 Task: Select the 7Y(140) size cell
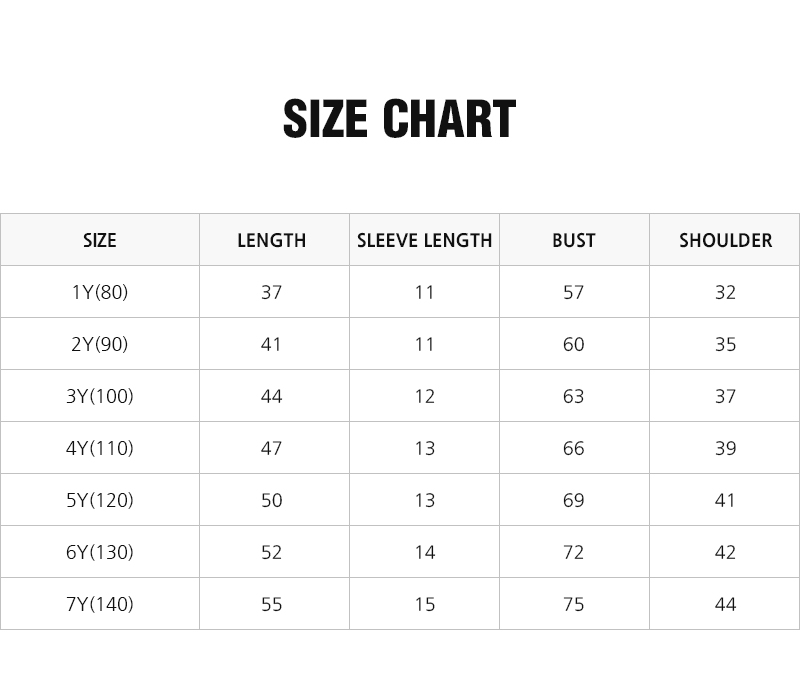click(x=100, y=604)
